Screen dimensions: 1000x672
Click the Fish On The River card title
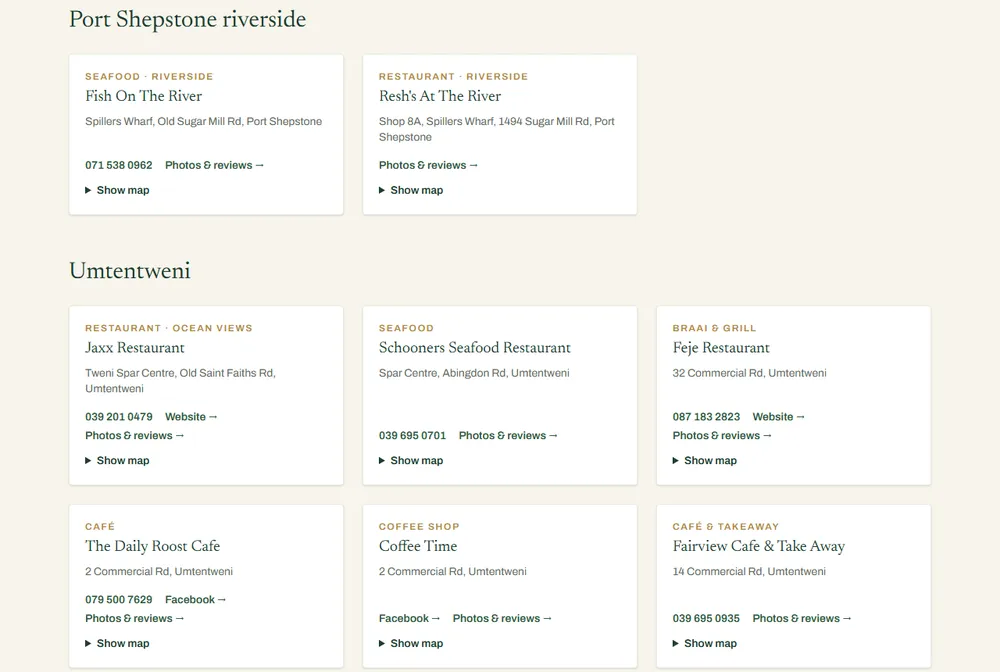143,96
